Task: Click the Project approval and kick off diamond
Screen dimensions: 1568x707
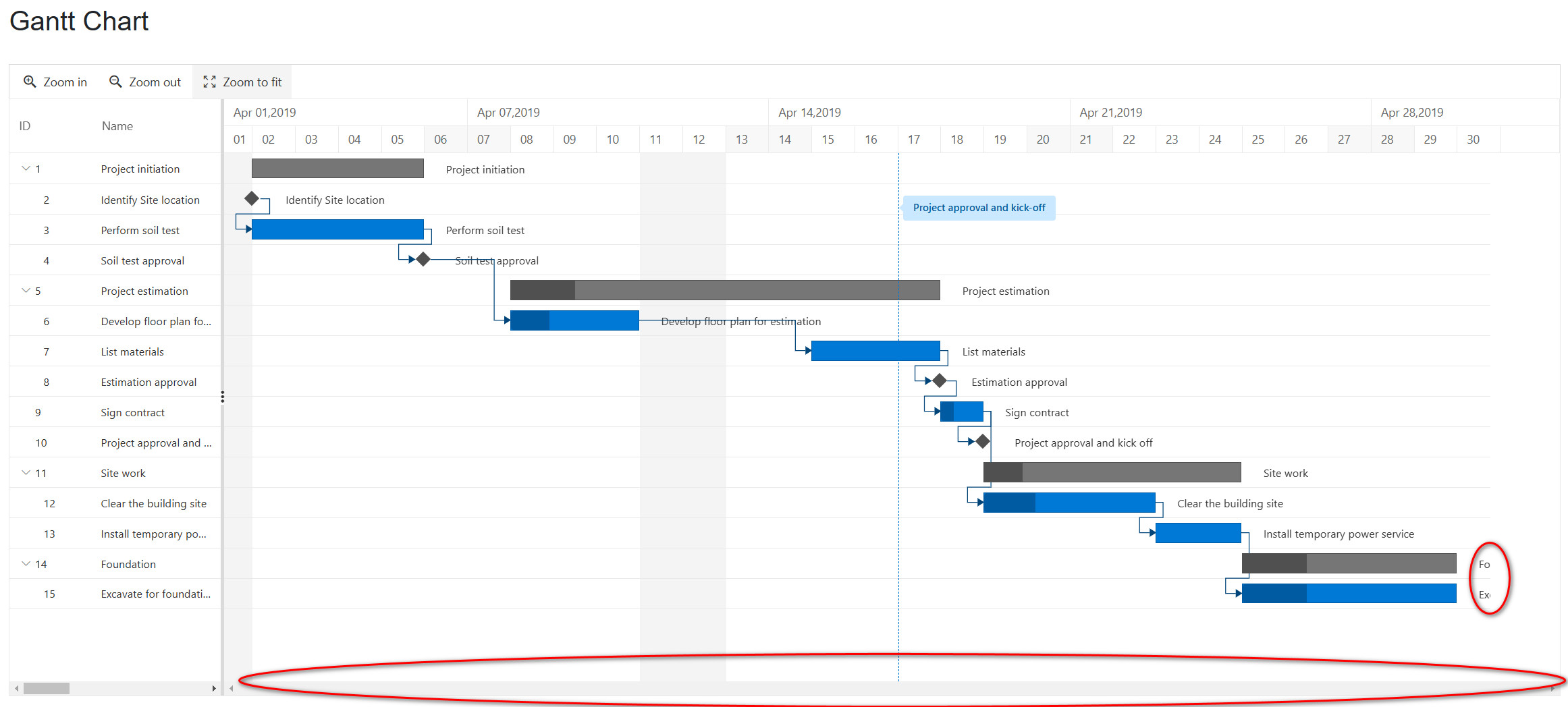Action: (x=983, y=442)
